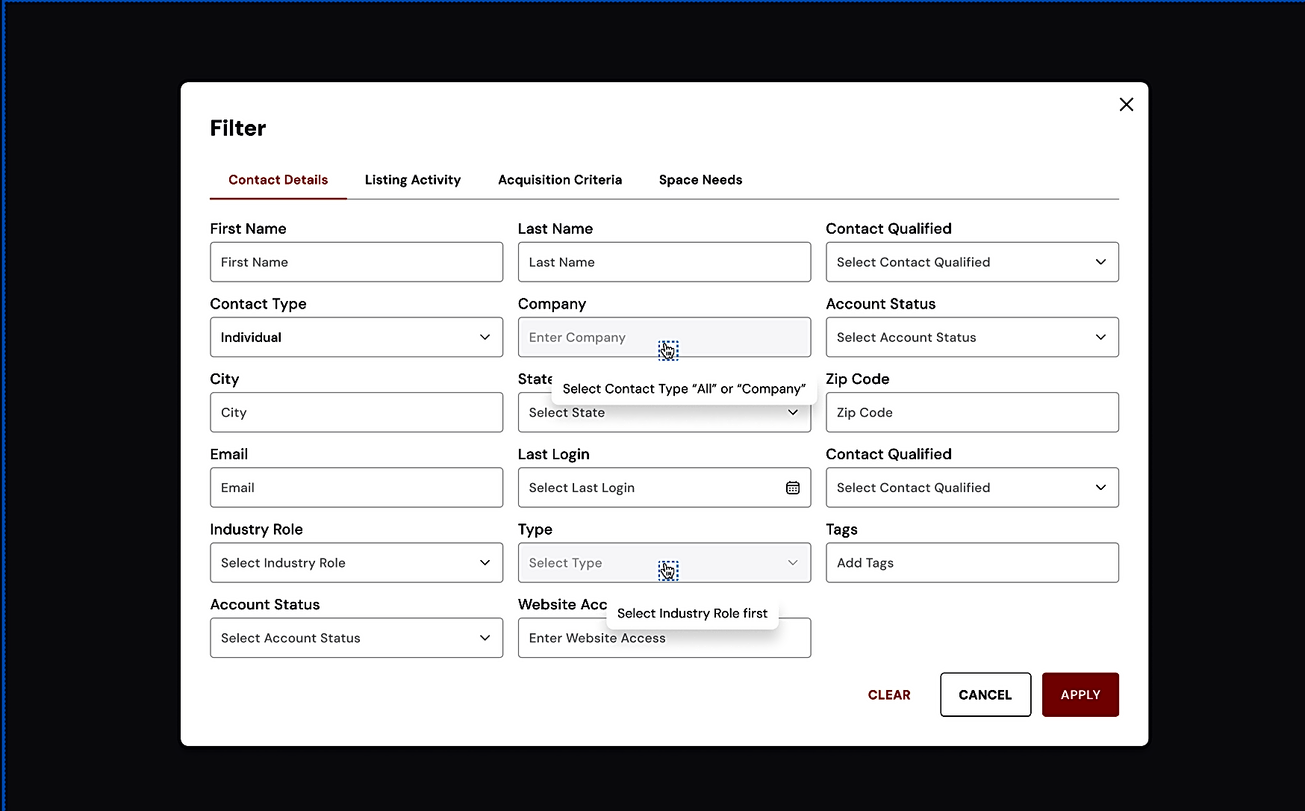Click the "Select Industry Role first" tooltip

pos(692,613)
